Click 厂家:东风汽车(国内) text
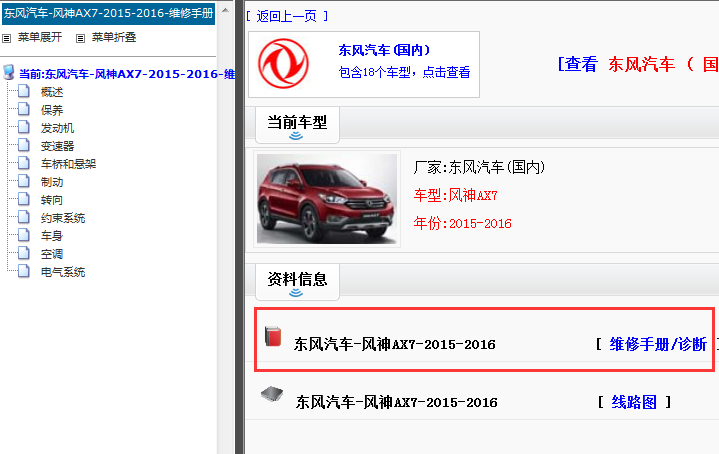This screenshot has height=454, width=719. [x=479, y=167]
